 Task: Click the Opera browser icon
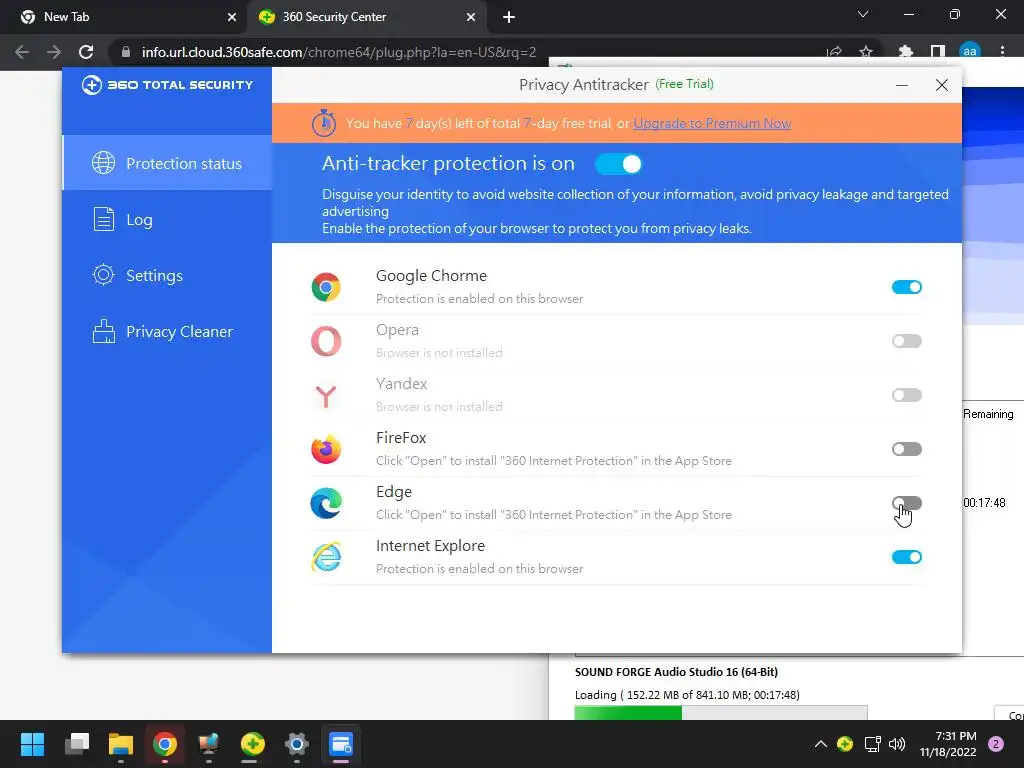coord(326,341)
